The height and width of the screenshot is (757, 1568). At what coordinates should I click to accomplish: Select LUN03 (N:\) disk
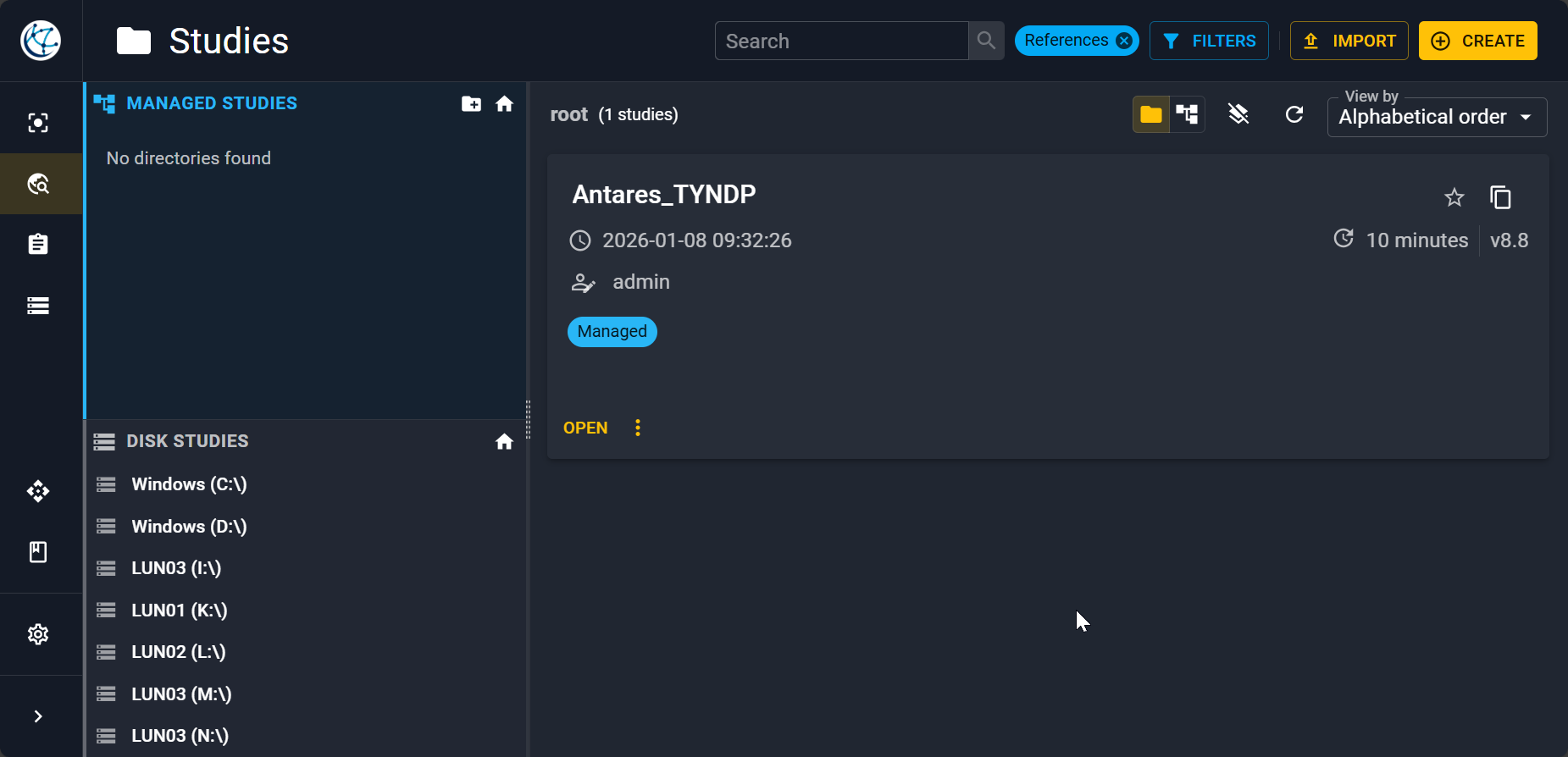[x=305, y=736]
